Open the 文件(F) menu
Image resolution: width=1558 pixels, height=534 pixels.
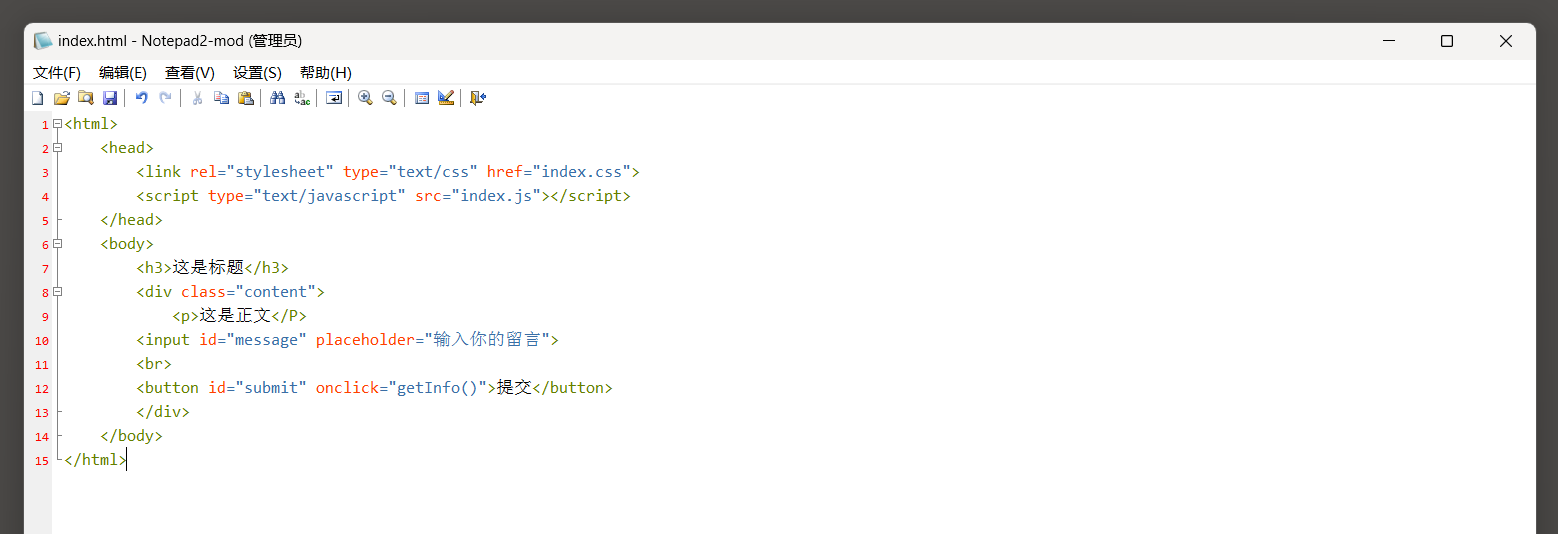(57, 73)
